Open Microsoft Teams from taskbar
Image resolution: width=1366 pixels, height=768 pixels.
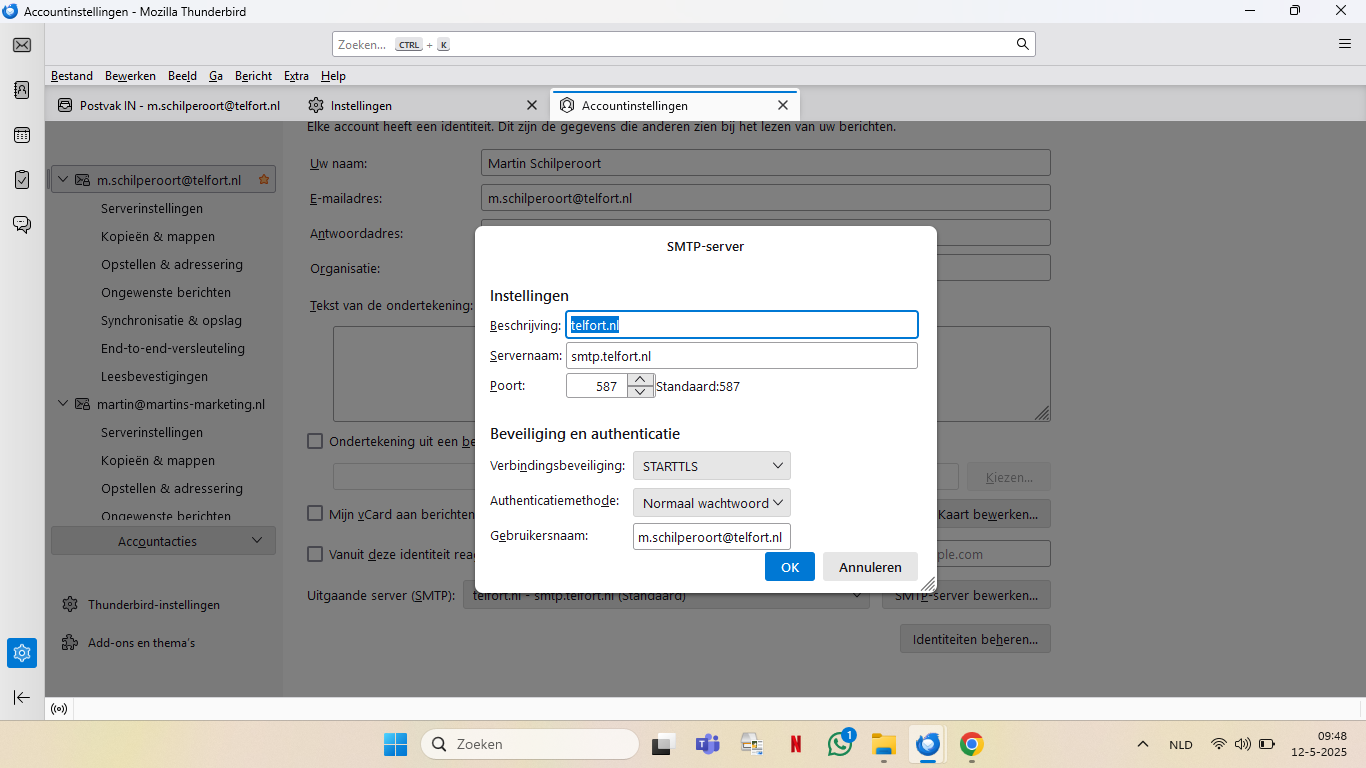pos(708,744)
